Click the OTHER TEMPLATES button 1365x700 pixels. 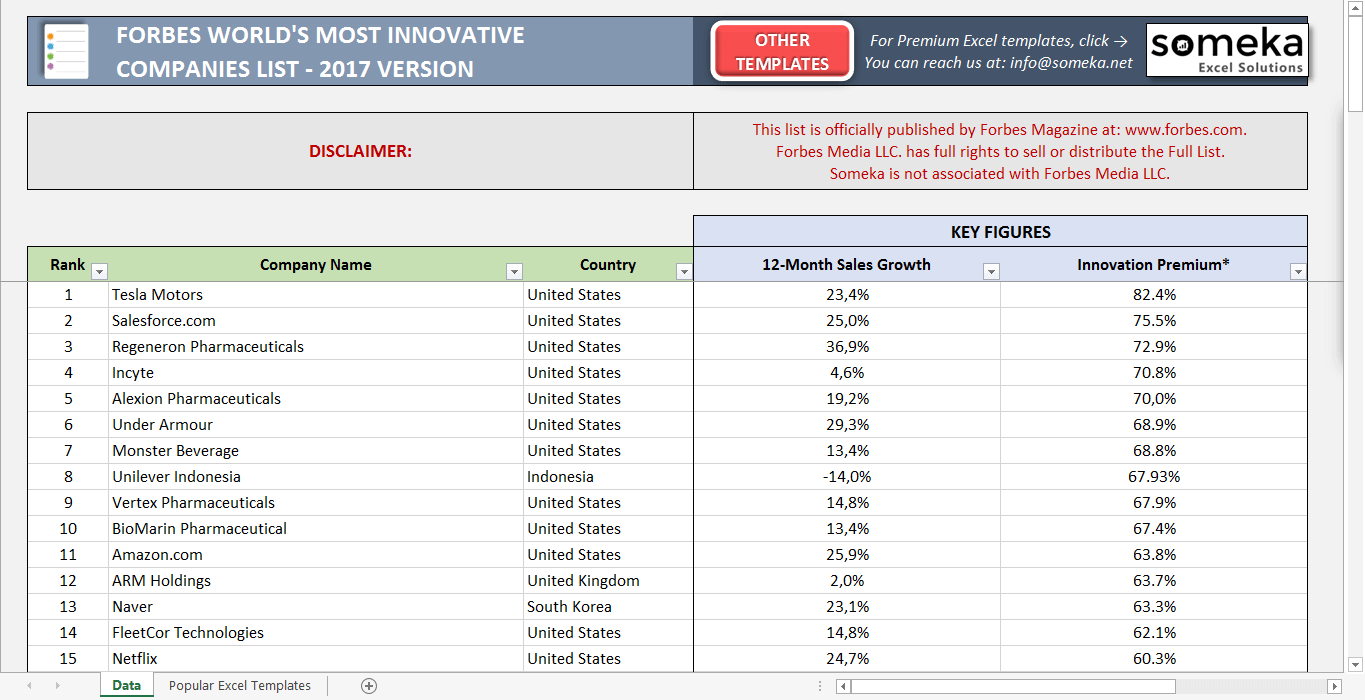click(x=782, y=52)
